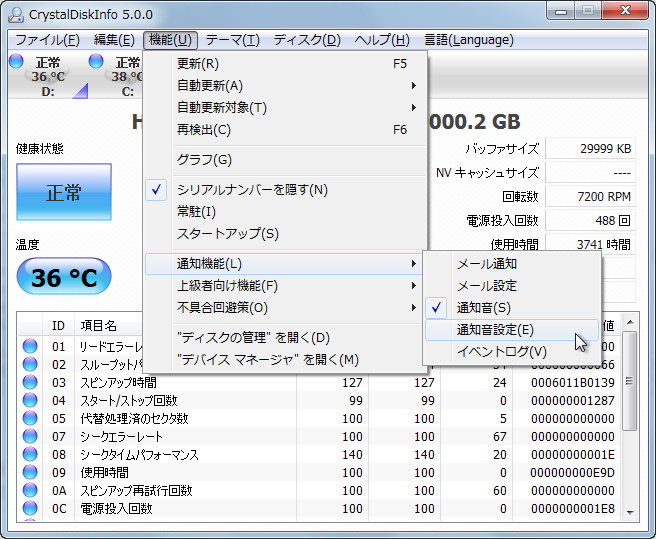Open テーマ(T) menu
This screenshot has height=539, width=656.
233,40
